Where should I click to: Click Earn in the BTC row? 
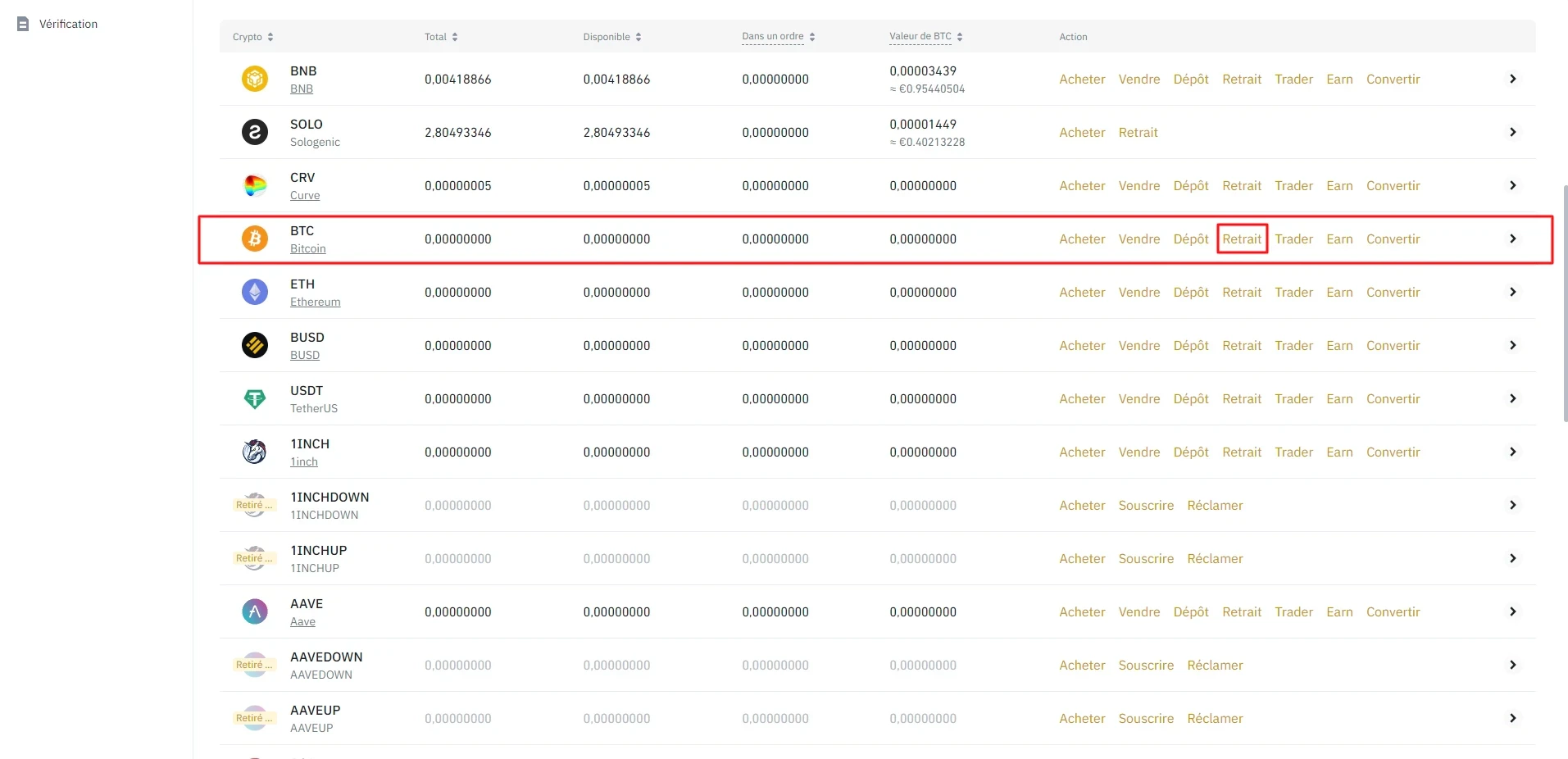tap(1339, 239)
